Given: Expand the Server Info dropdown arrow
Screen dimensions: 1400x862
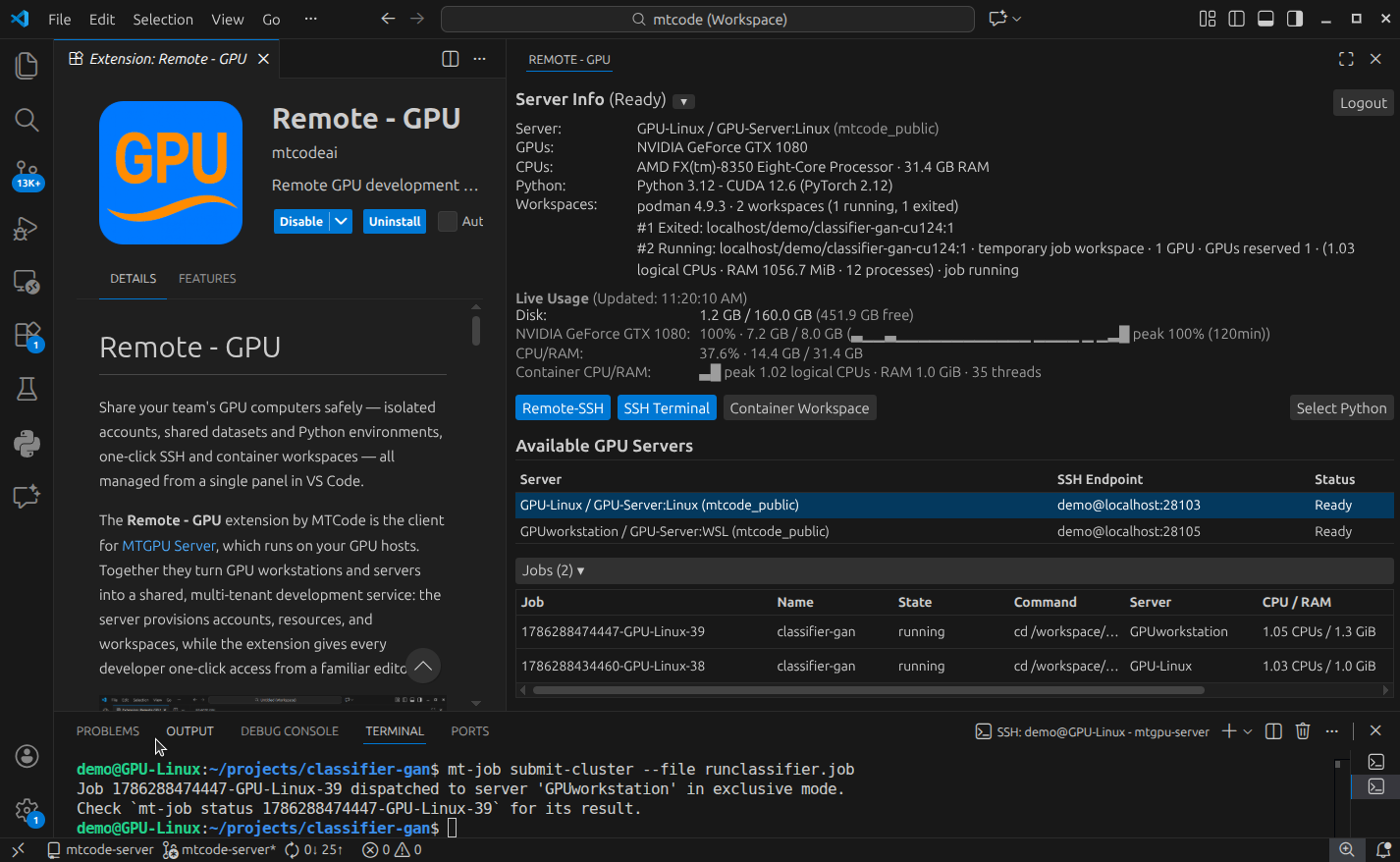Looking at the screenshot, I should [x=684, y=101].
